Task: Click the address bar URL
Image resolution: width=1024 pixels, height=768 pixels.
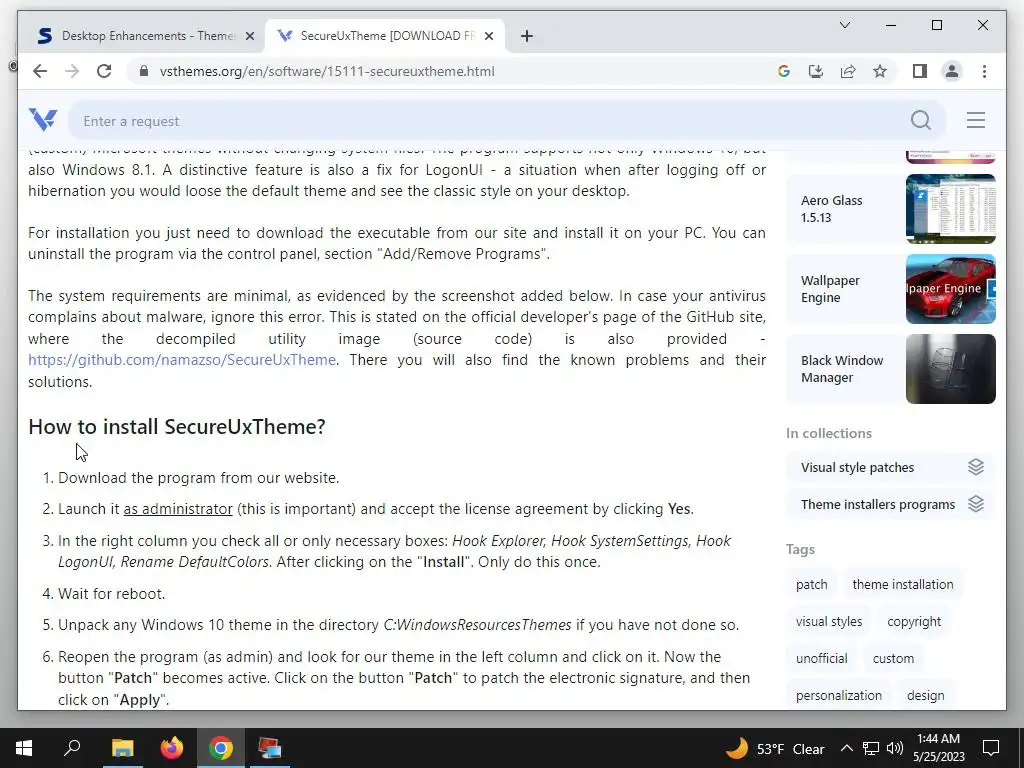Action: click(x=327, y=71)
